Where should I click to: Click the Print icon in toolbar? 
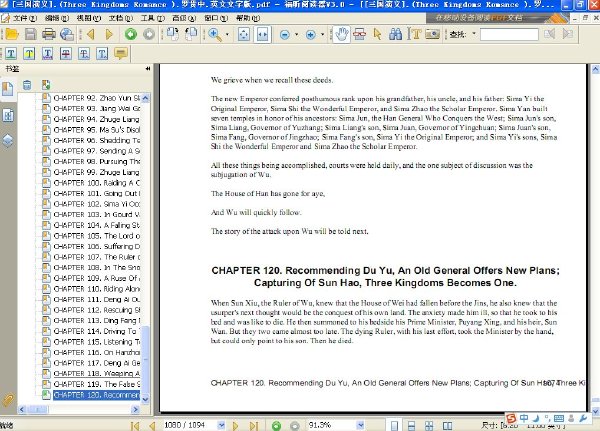[x=49, y=34]
